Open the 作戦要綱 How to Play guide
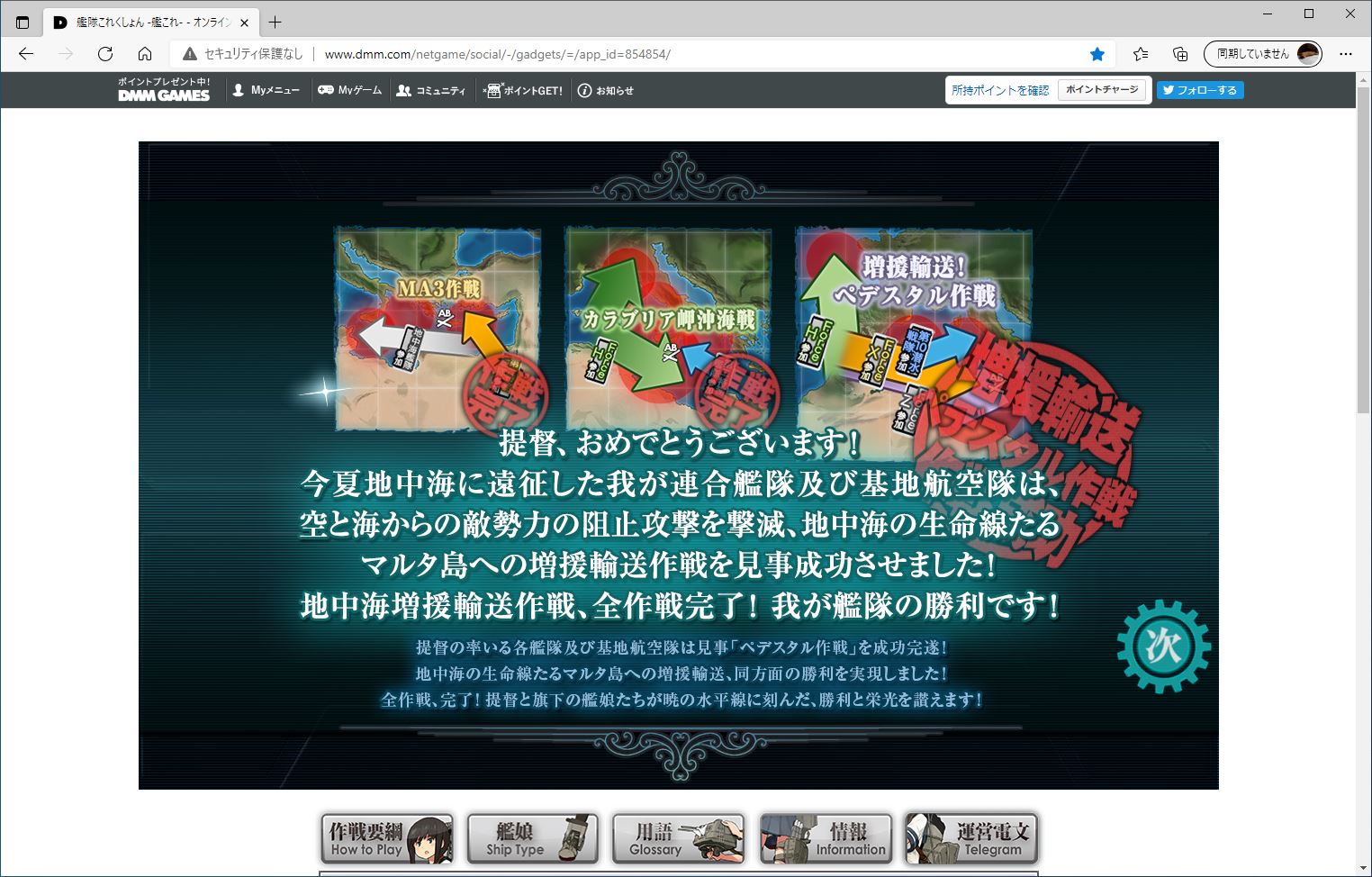The image size is (1372, 877). pyautogui.click(x=387, y=838)
